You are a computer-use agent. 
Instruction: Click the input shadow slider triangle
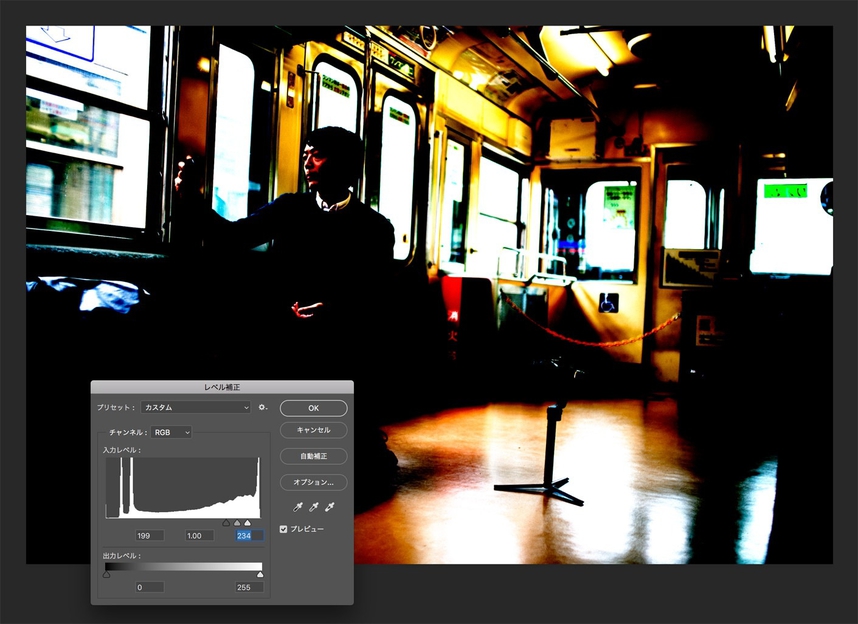coord(226,523)
